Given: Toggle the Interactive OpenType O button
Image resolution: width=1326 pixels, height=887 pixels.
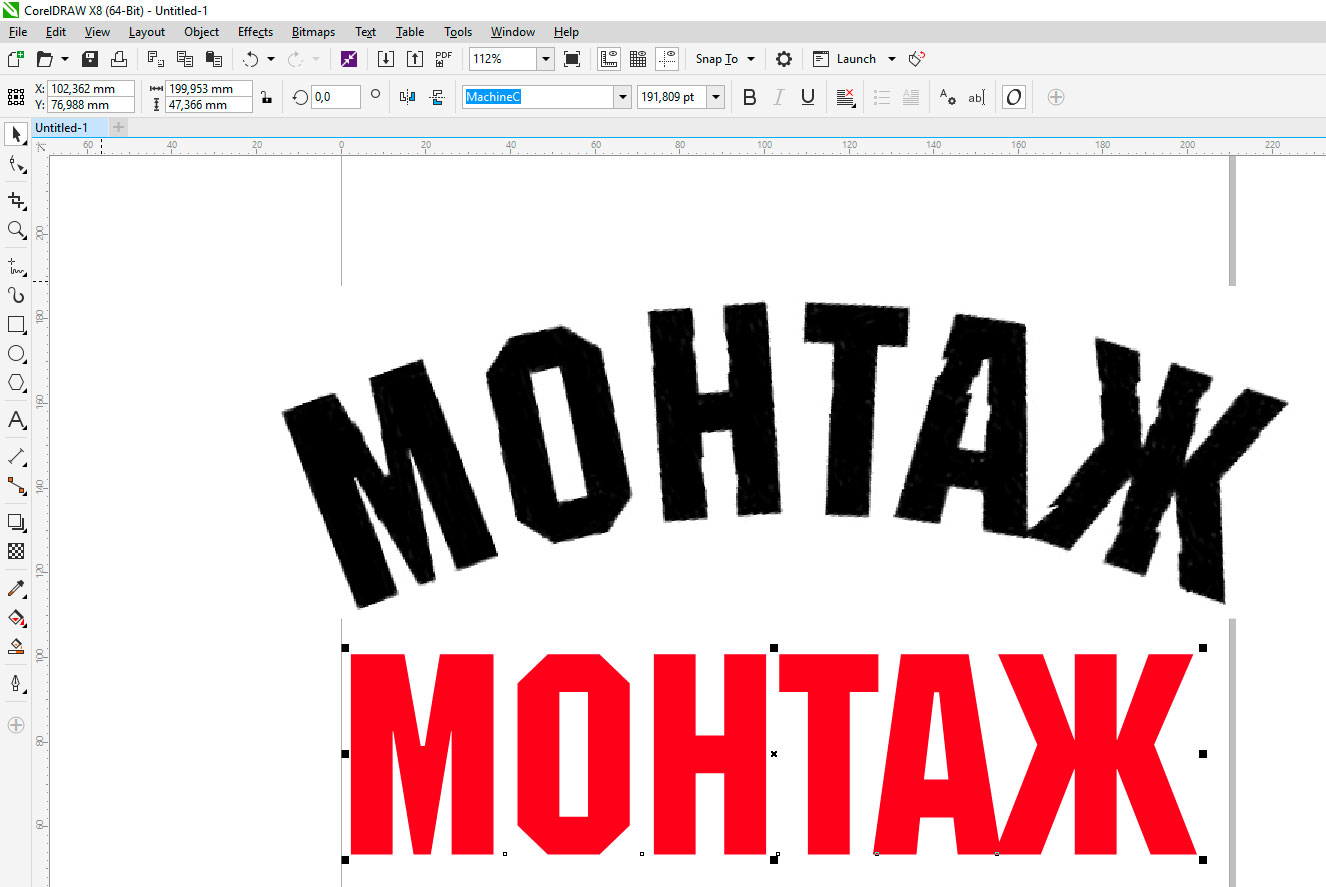Looking at the screenshot, I should coord(1014,97).
